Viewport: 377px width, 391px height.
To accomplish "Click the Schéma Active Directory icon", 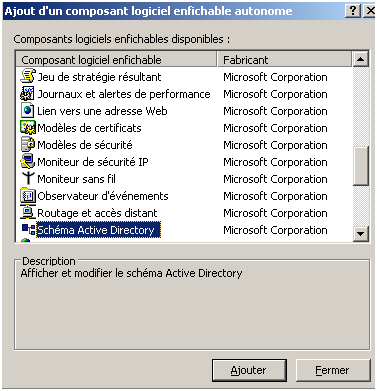I will (28, 230).
